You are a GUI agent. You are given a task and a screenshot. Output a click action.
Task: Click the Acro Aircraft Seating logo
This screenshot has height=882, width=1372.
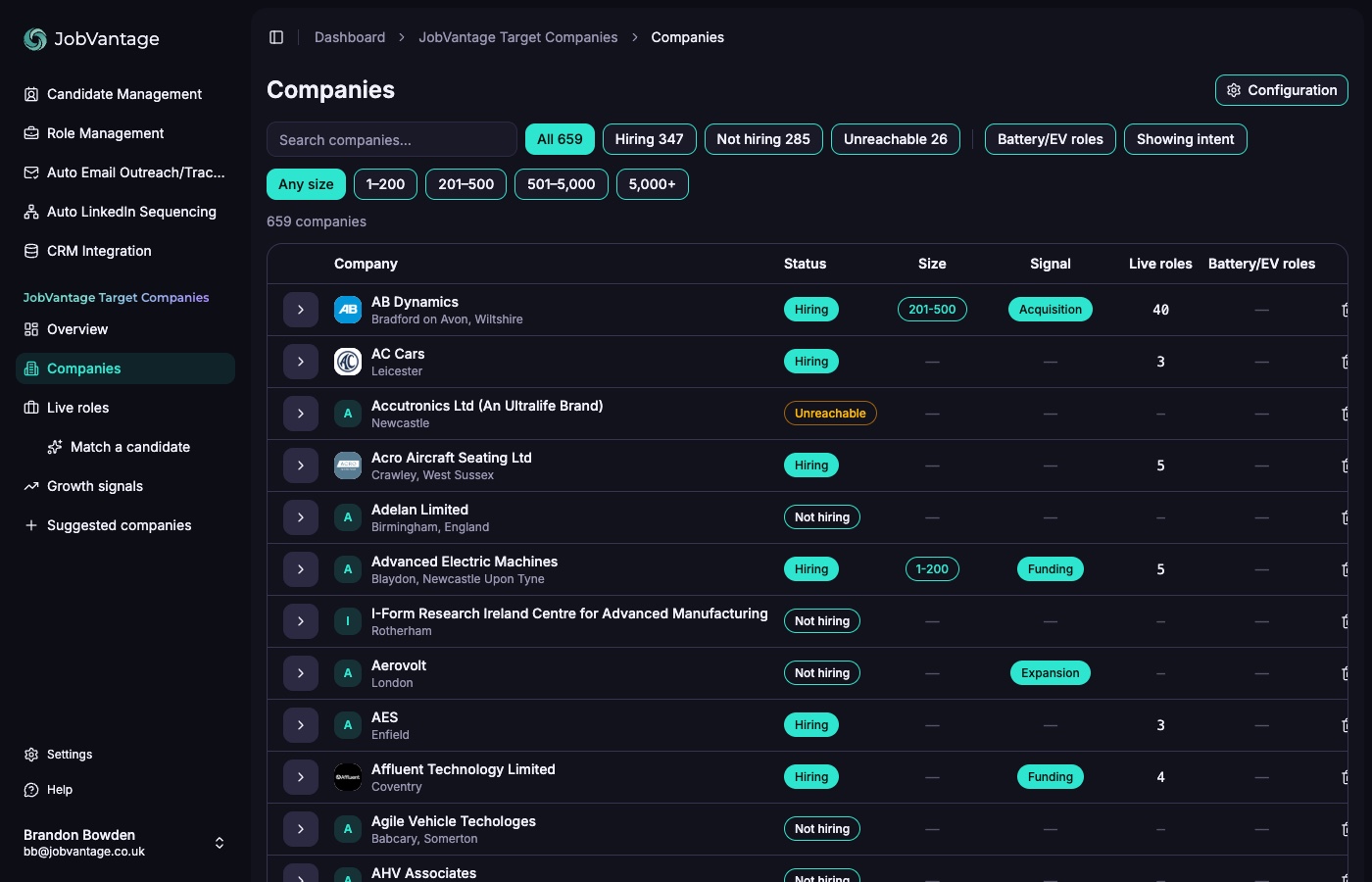(x=348, y=465)
